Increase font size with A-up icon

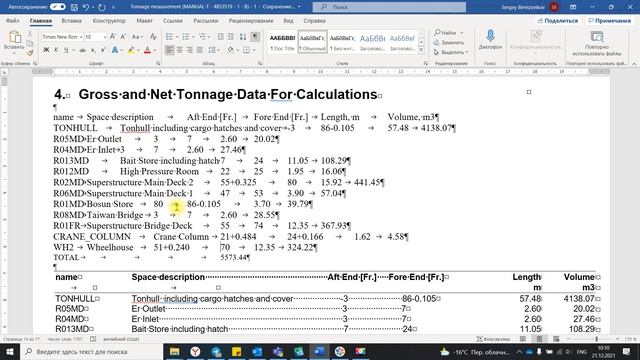(113, 37)
